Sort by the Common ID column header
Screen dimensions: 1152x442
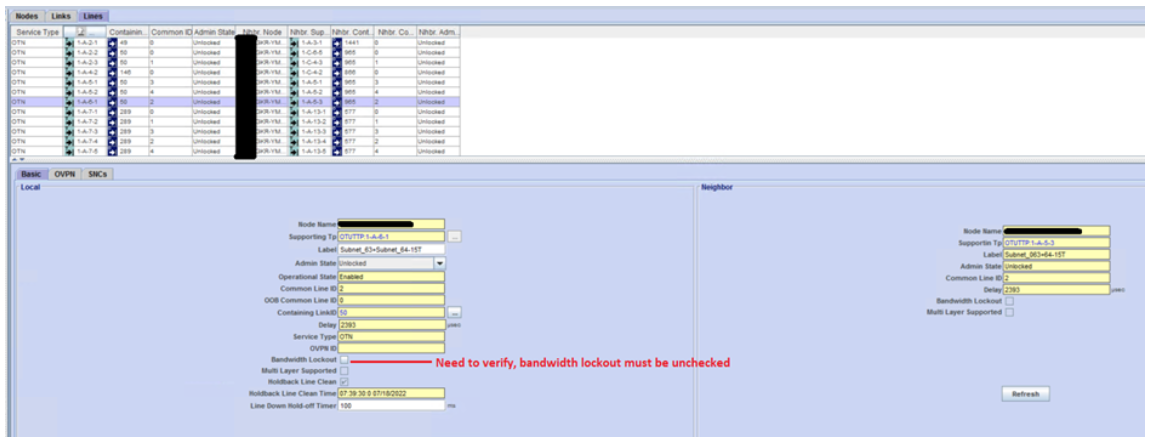(x=171, y=32)
